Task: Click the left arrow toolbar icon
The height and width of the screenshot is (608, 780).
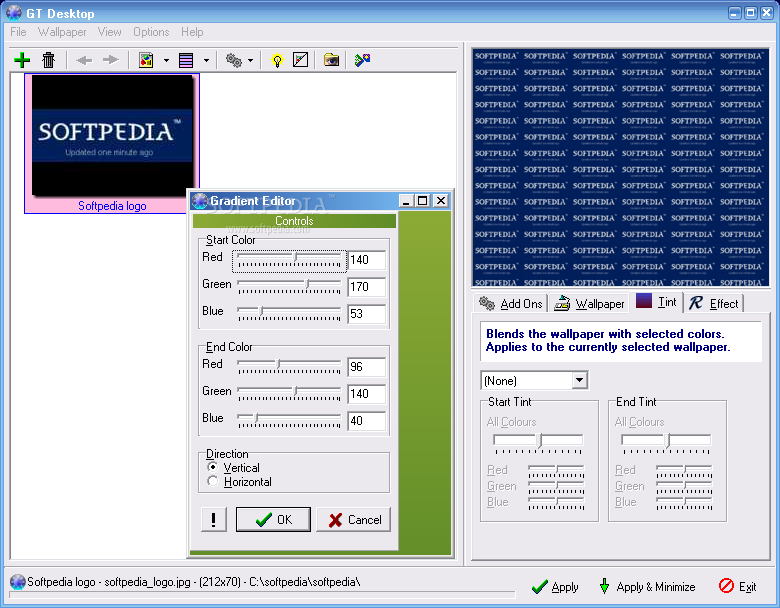Action: 84,60
